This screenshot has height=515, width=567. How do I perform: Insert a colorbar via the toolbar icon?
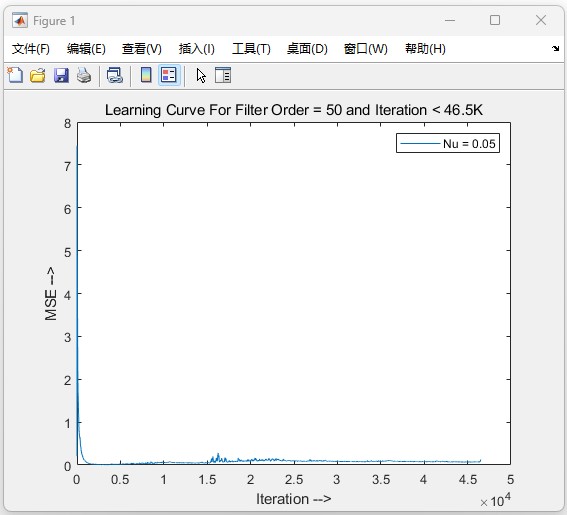146,75
